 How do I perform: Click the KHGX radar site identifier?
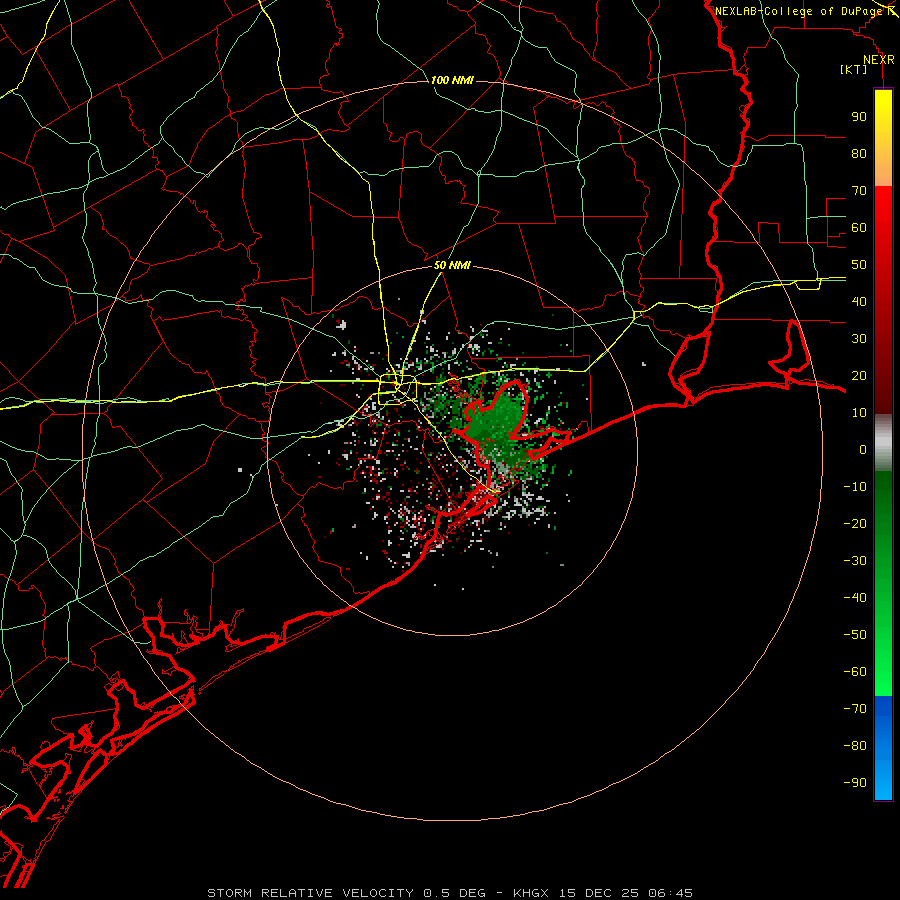[x=532, y=893]
